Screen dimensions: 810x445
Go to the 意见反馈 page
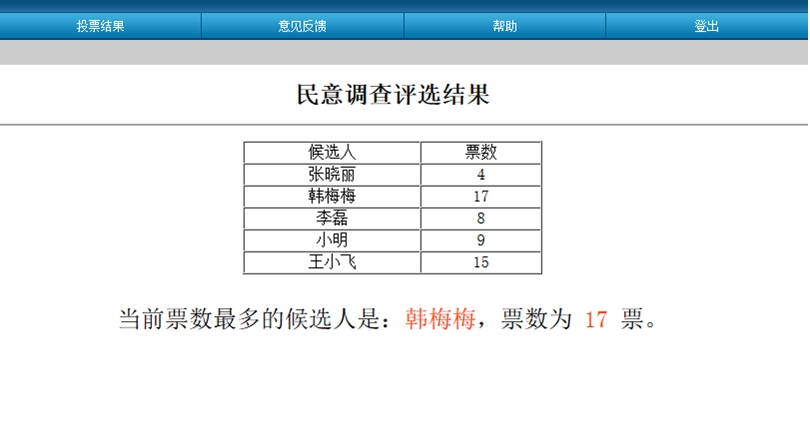point(302,26)
